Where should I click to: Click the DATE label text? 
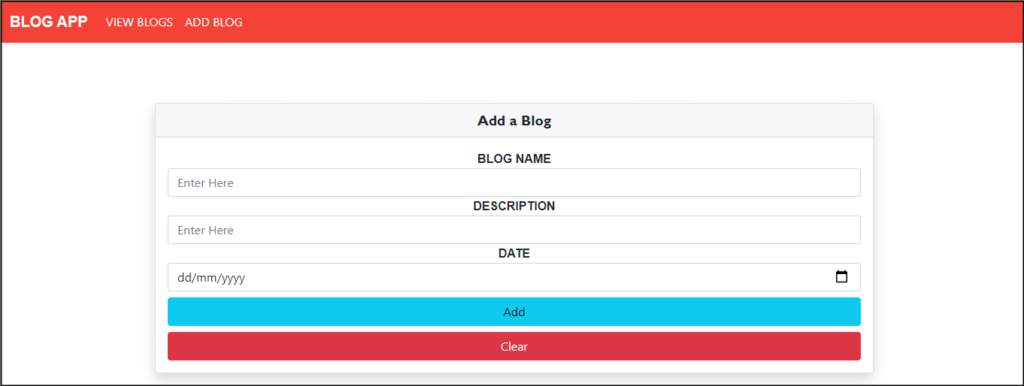click(514, 253)
